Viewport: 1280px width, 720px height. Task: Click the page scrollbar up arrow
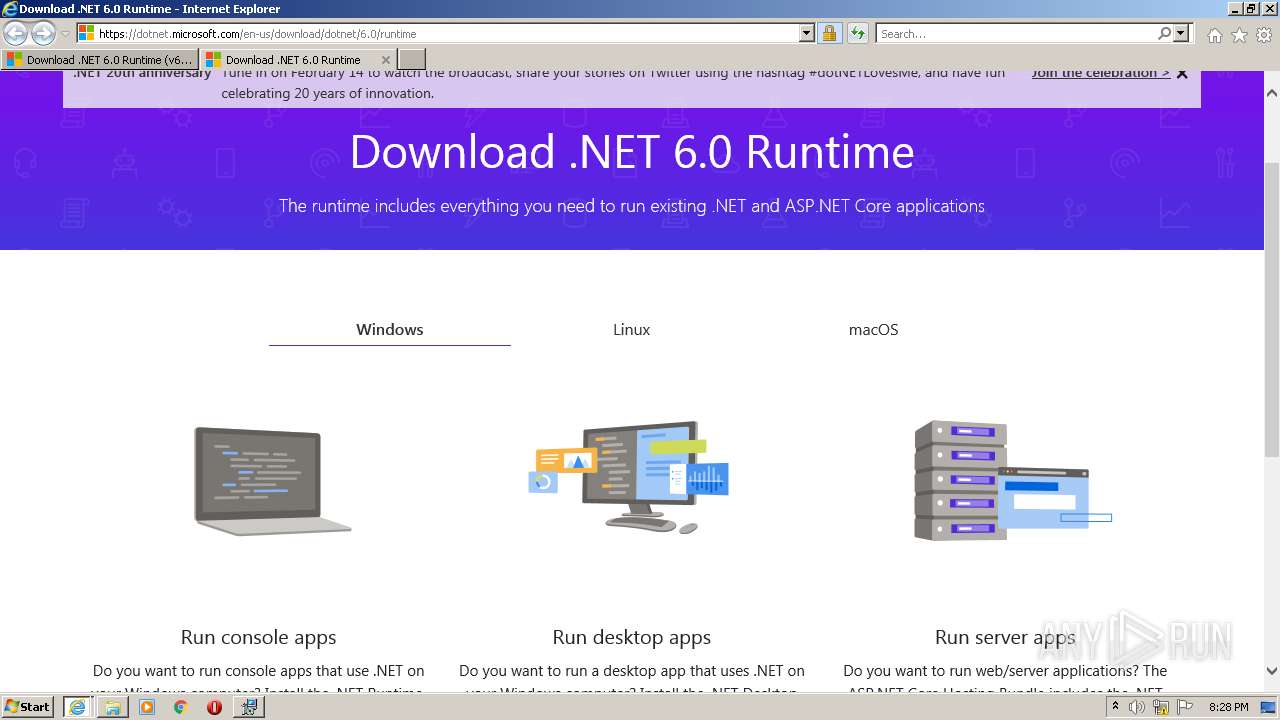click(1272, 93)
